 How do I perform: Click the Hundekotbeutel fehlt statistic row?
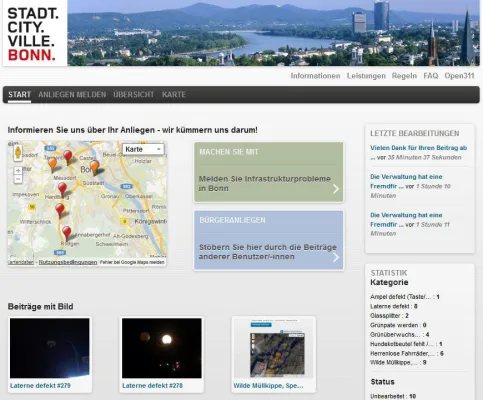(x=406, y=344)
